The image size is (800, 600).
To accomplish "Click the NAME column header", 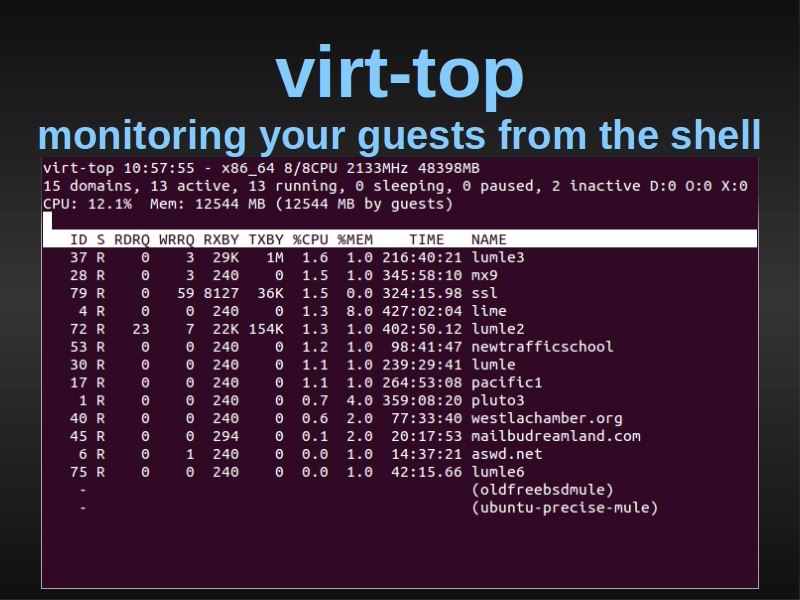I will click(x=489, y=240).
